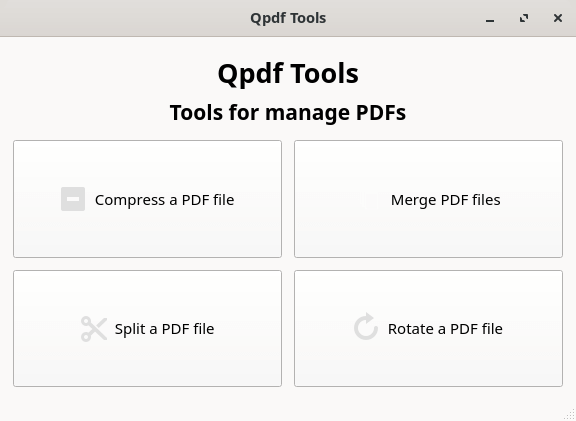Click the 'Tools for manage PDFs' subtitle

(x=288, y=112)
